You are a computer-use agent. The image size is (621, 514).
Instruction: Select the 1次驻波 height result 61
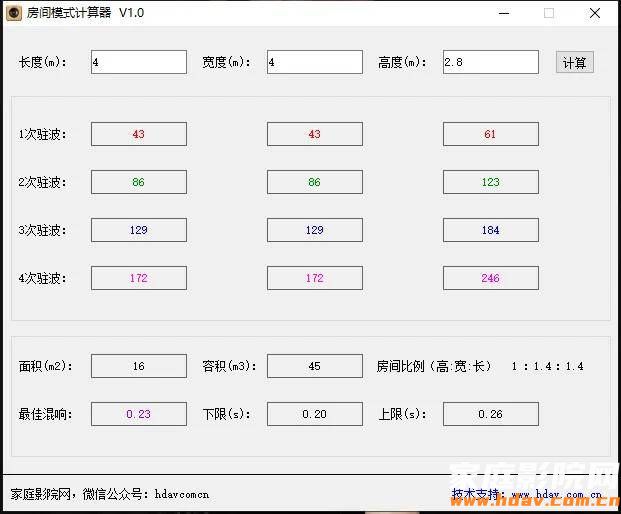pos(491,134)
